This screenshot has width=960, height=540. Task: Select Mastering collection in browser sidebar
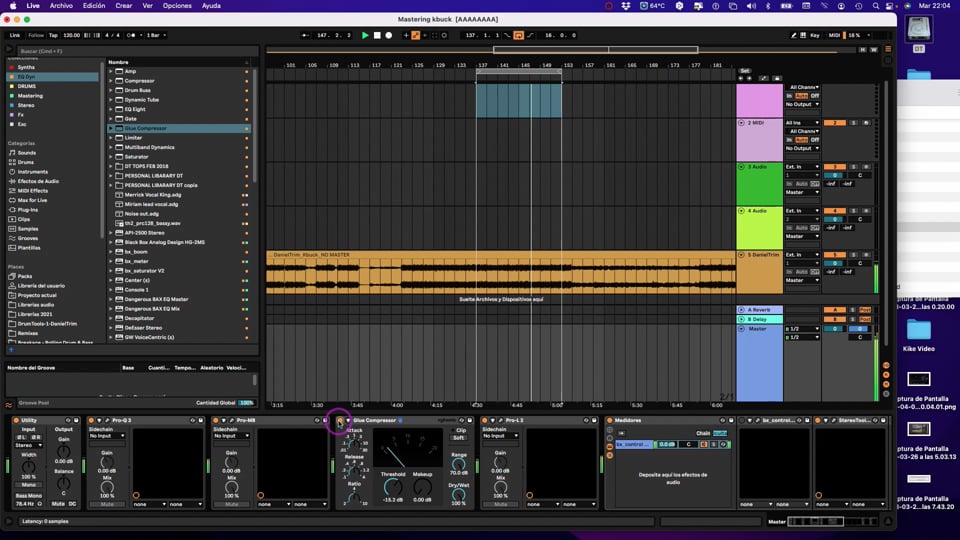click(30, 96)
